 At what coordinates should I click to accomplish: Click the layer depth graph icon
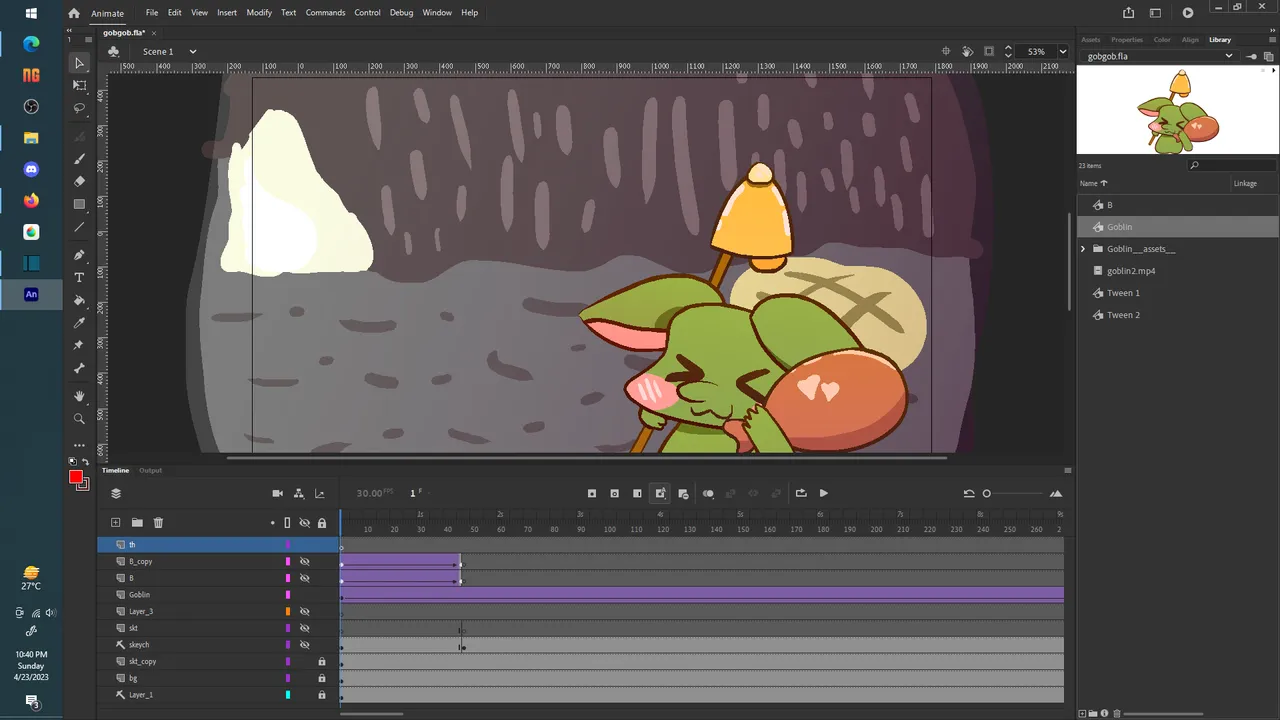320,493
